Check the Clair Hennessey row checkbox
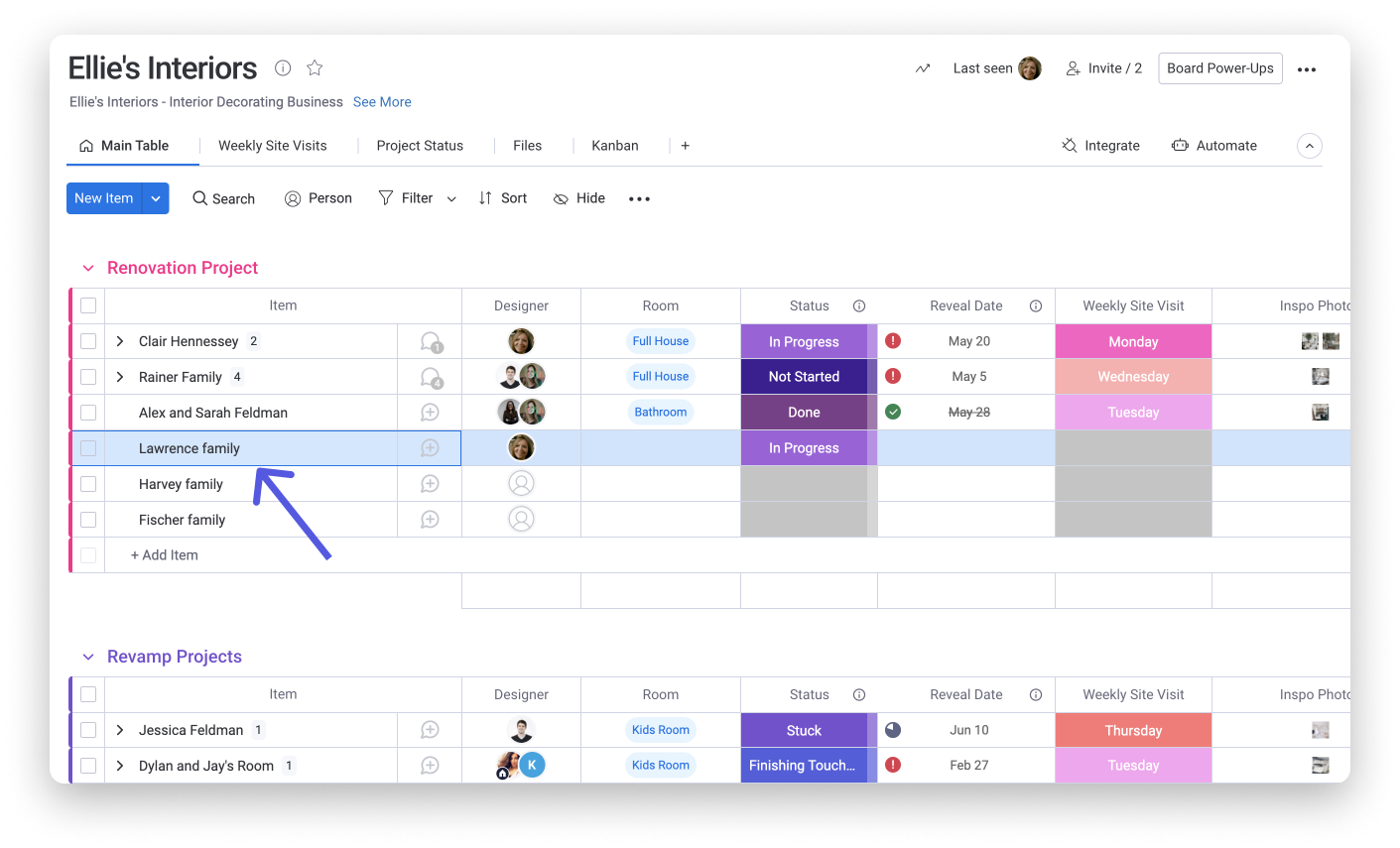Viewport: 1400px width, 848px height. coord(88,341)
